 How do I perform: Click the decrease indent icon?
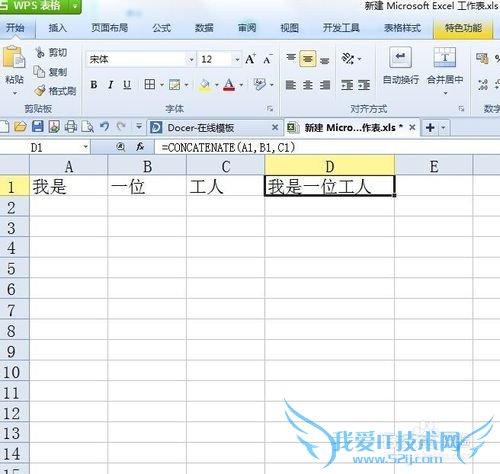coord(347,85)
